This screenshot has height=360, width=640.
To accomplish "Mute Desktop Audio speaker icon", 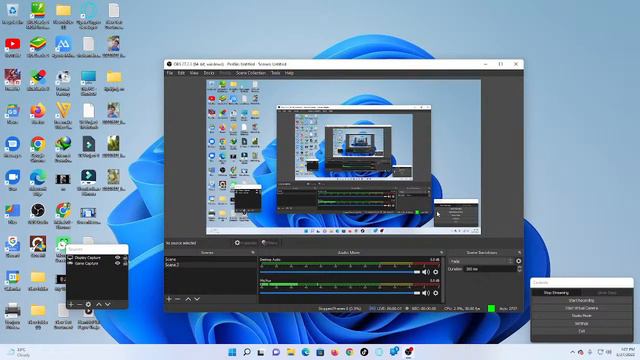I will click(x=426, y=272).
